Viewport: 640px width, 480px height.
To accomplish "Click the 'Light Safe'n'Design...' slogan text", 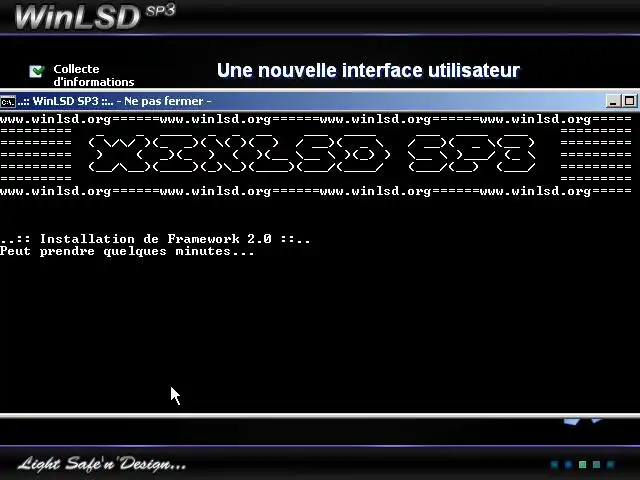I will [101, 464].
